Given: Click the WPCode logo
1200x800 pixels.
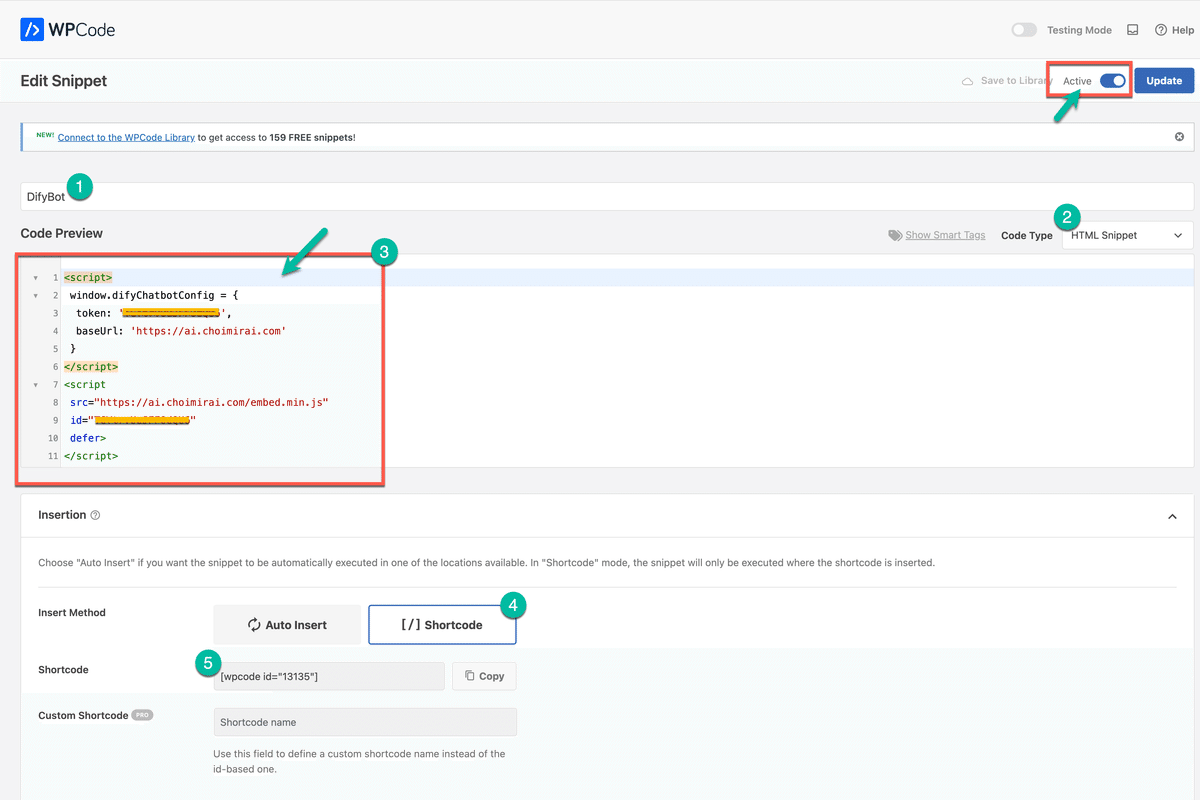Looking at the screenshot, I should point(68,30).
